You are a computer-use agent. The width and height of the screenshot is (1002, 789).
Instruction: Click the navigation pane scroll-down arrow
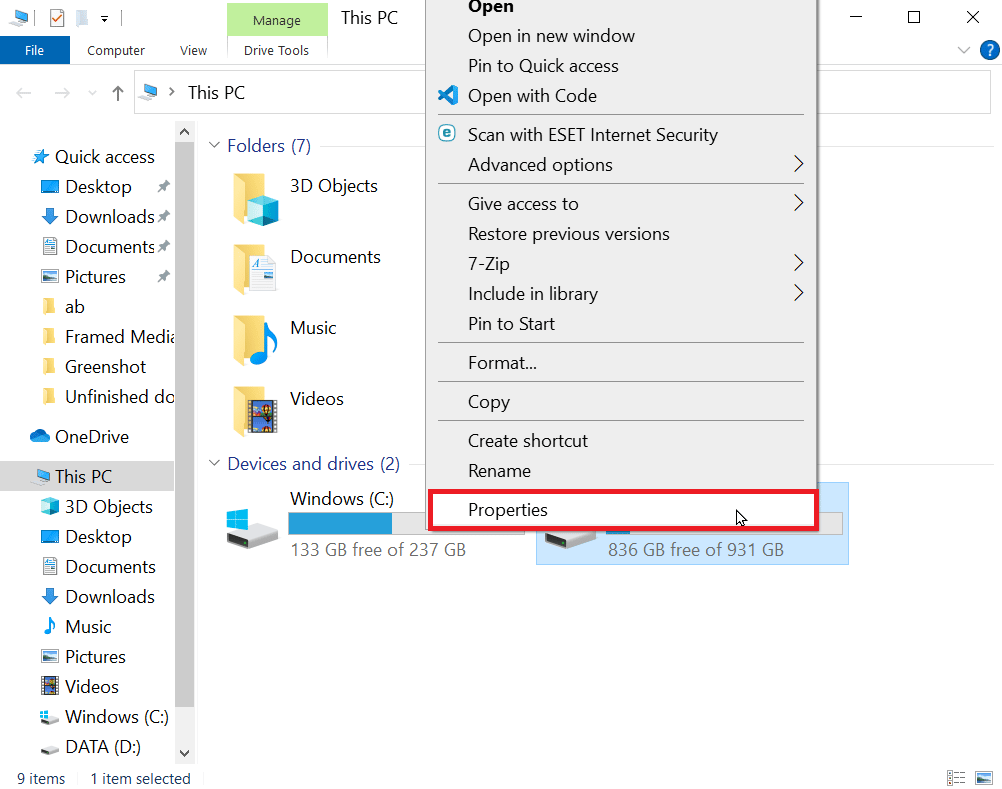tap(185, 753)
